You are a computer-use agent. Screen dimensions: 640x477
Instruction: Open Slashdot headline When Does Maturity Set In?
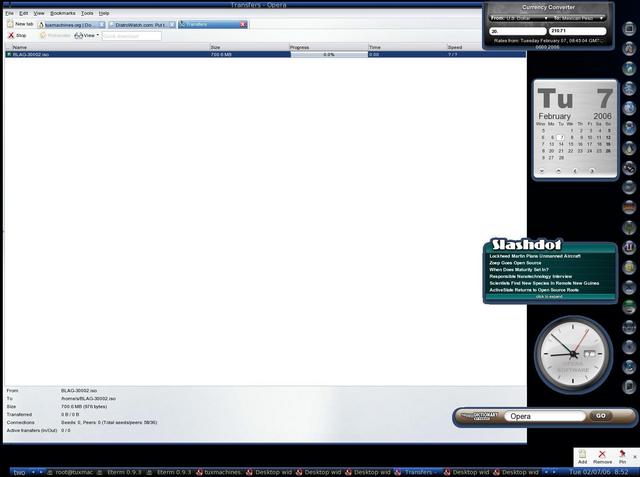pyautogui.click(x=519, y=270)
